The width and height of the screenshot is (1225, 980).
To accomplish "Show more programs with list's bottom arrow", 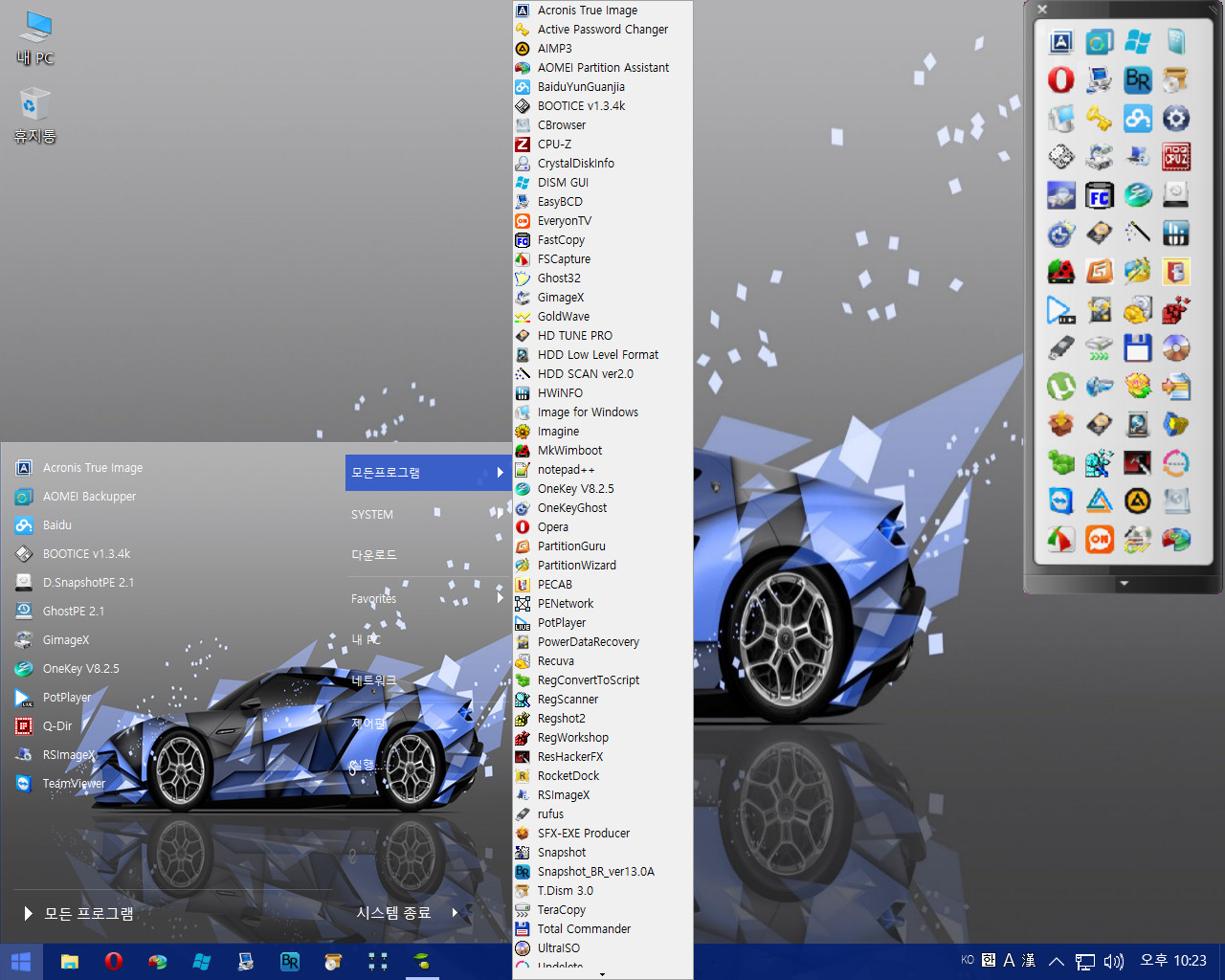I will (x=602, y=974).
